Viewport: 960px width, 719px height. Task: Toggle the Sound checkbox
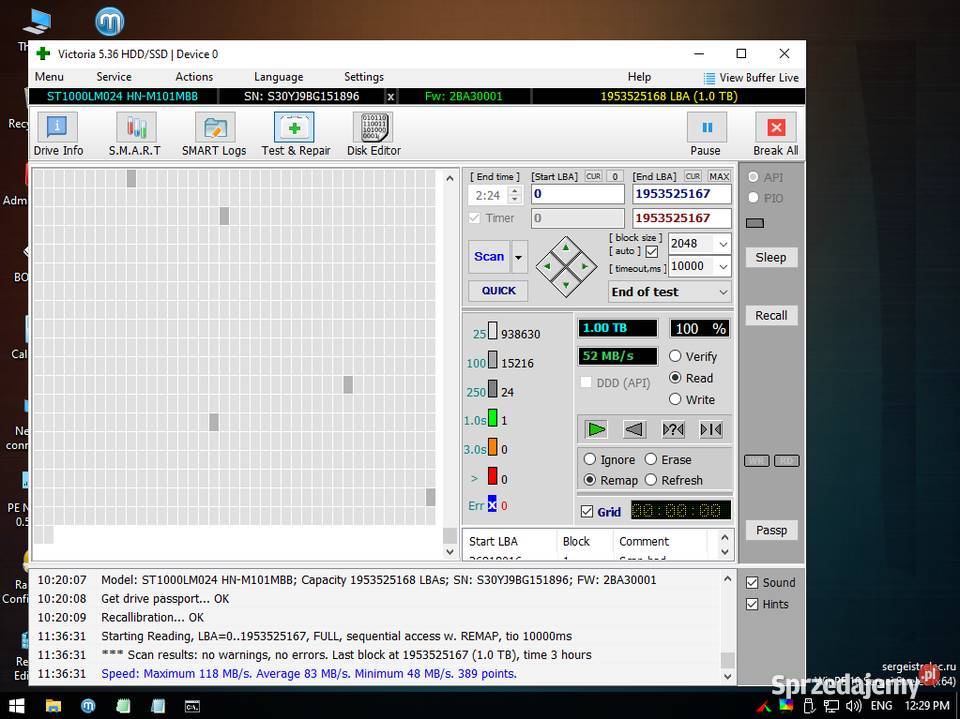[752, 582]
